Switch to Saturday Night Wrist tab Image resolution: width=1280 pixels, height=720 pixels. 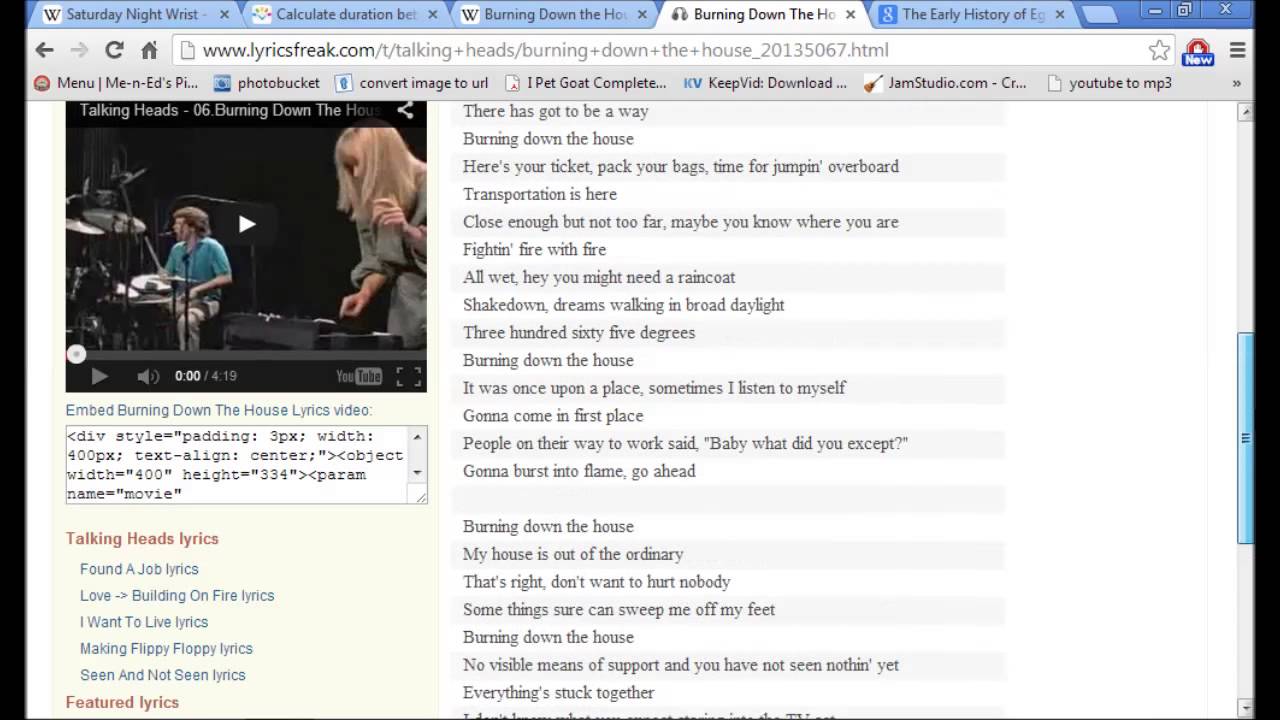[x=135, y=15]
